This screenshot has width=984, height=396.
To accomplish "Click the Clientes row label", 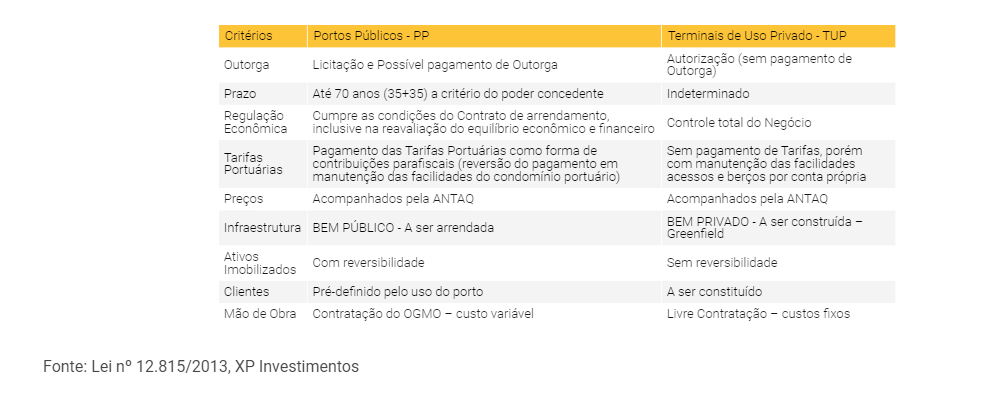I will tap(246, 292).
